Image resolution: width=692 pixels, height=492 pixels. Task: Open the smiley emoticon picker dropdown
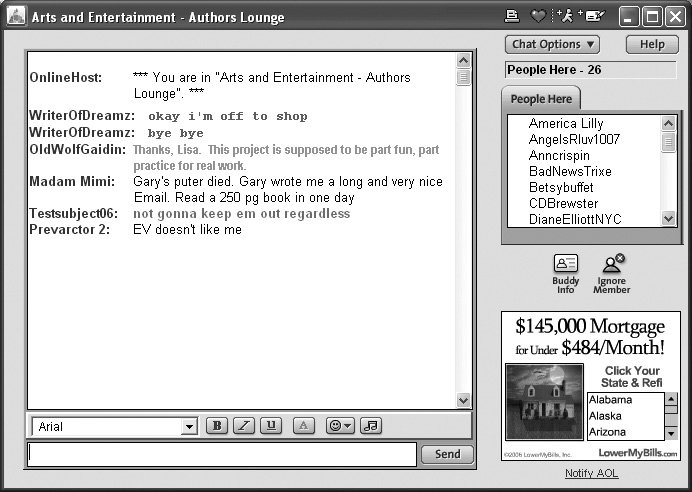click(340, 426)
